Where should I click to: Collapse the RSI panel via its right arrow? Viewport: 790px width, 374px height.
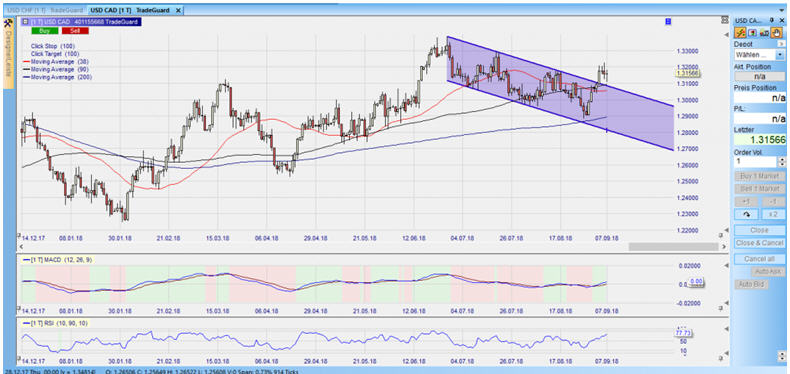726,329
